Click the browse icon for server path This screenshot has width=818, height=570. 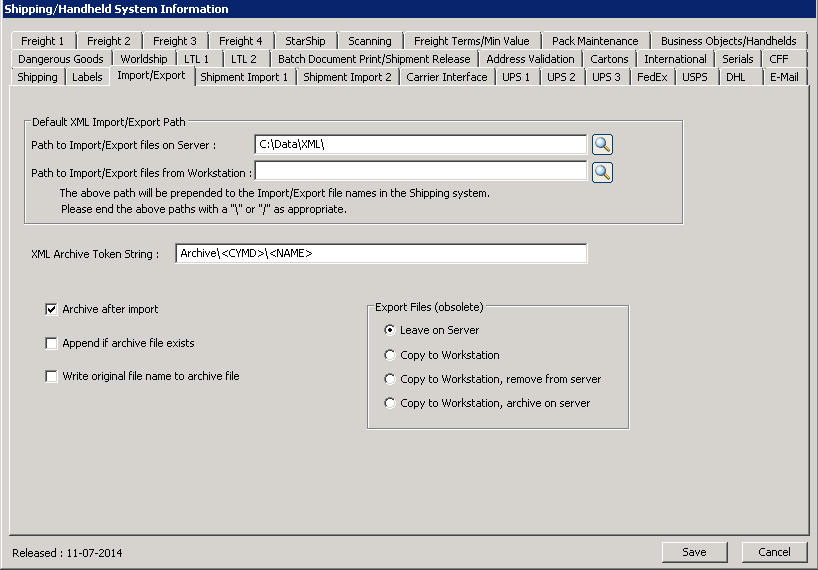pyautogui.click(x=602, y=145)
